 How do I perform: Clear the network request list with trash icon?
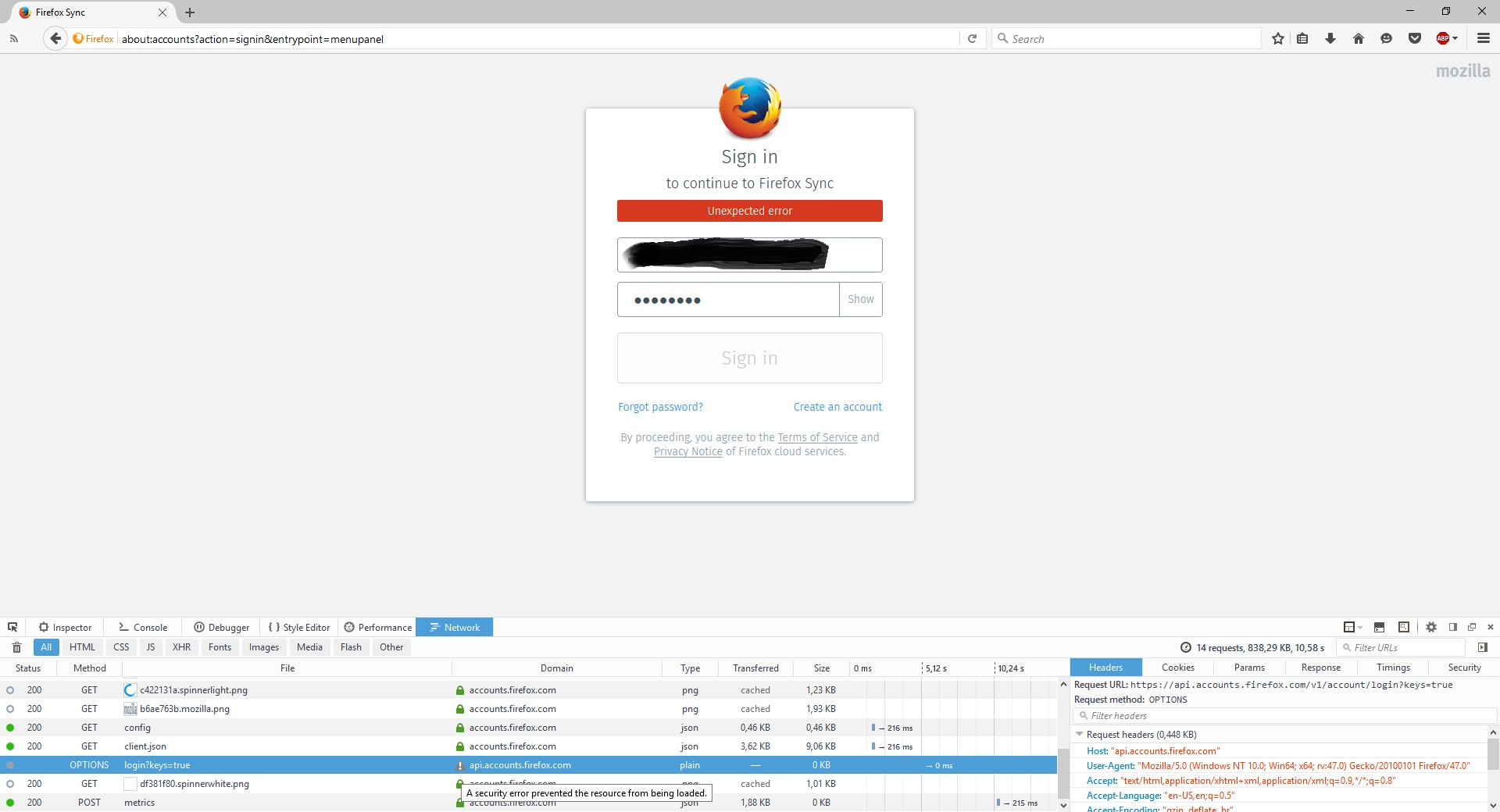[16, 647]
